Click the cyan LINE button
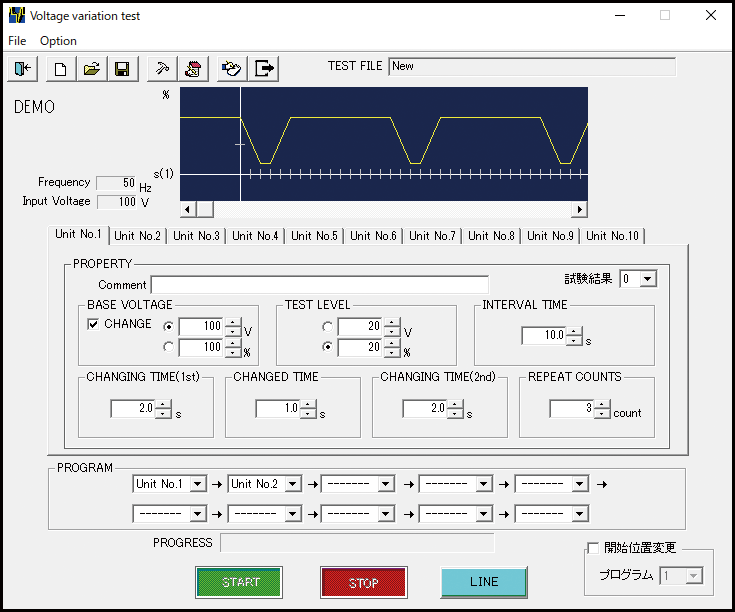 [484, 582]
